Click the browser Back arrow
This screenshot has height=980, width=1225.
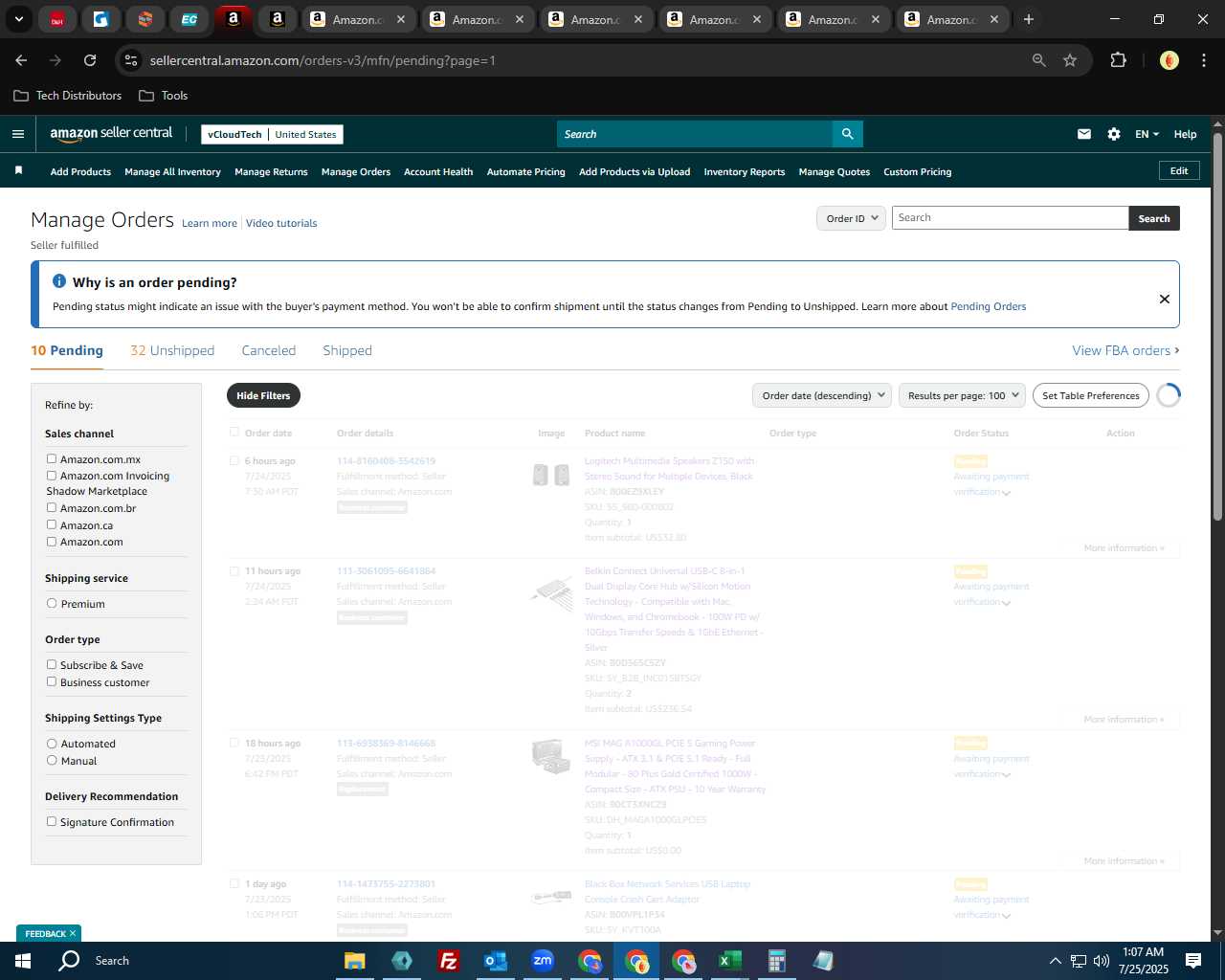point(21,60)
